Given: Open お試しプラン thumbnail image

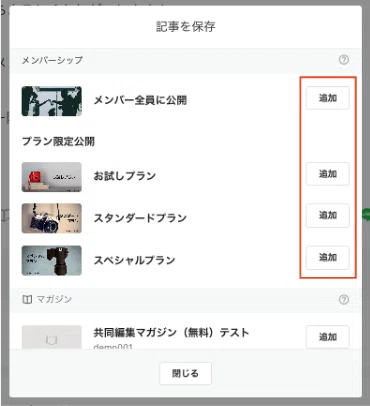Looking at the screenshot, I should point(52,177).
